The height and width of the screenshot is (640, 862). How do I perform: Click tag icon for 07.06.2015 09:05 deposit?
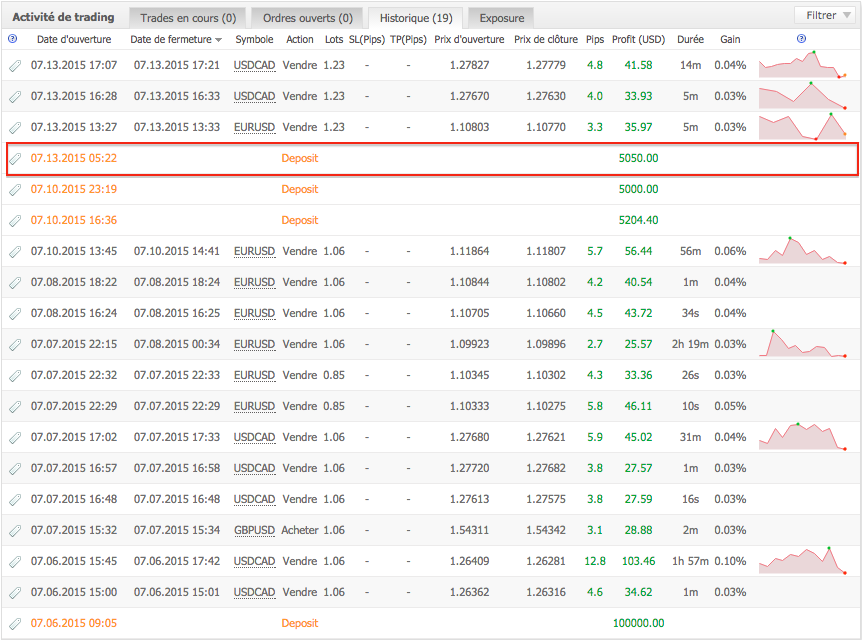click(x=15, y=624)
